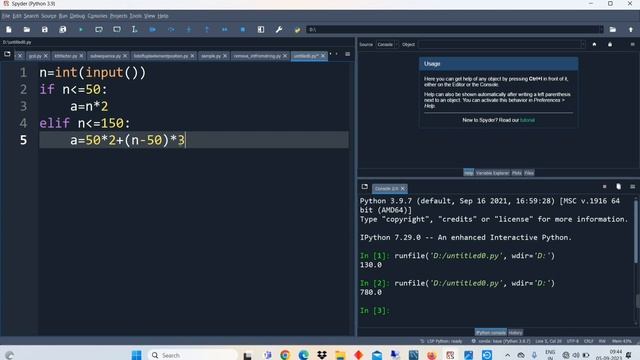Continue execution until next breakpoint
640x360 pixels.
(x=224, y=29)
